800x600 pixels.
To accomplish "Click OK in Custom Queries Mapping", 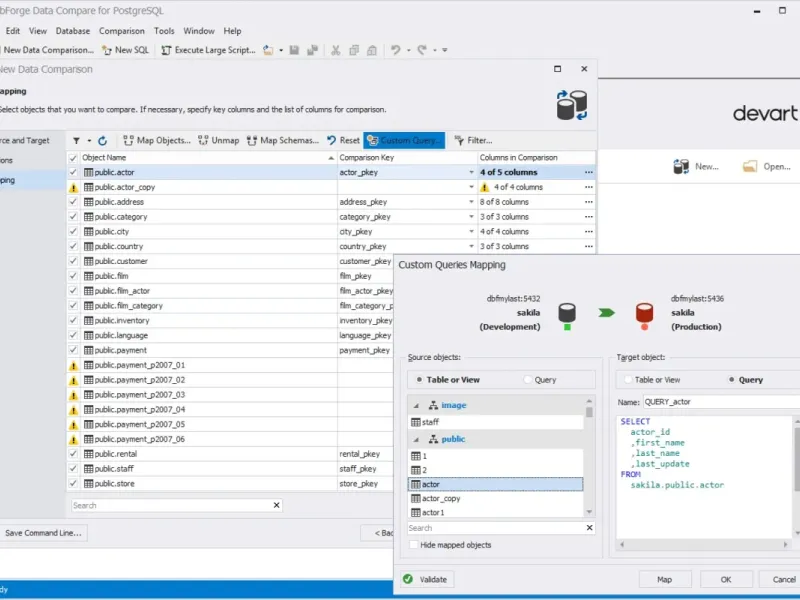I will (726, 580).
